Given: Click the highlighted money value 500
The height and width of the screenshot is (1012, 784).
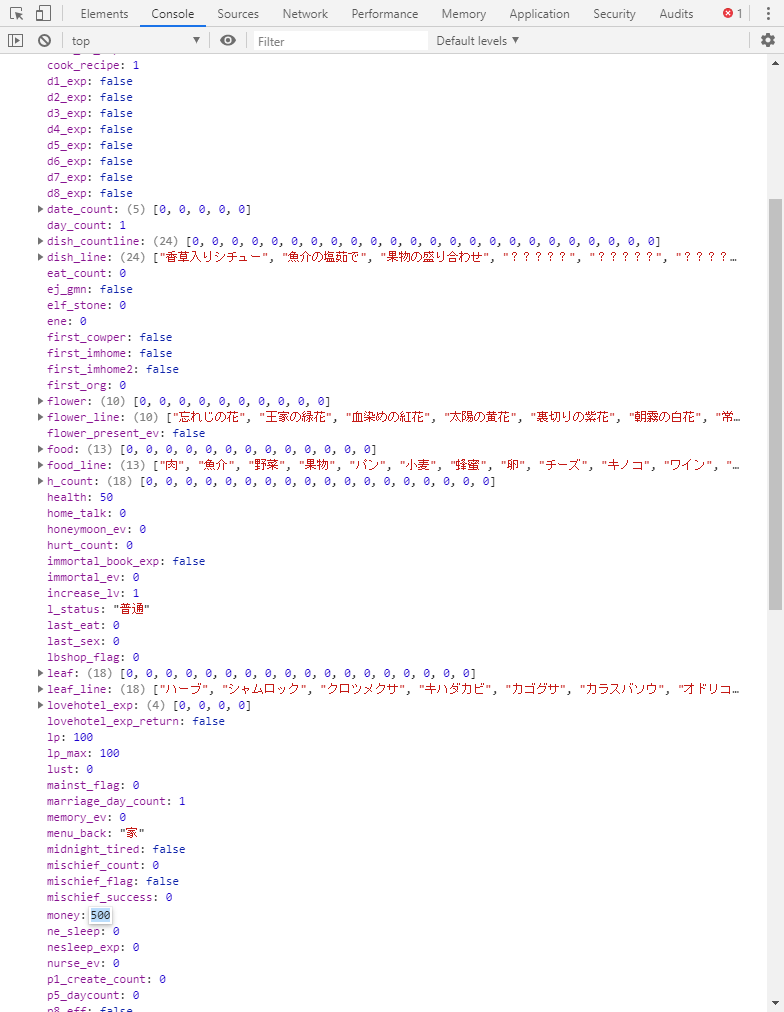Looking at the screenshot, I should [100, 915].
